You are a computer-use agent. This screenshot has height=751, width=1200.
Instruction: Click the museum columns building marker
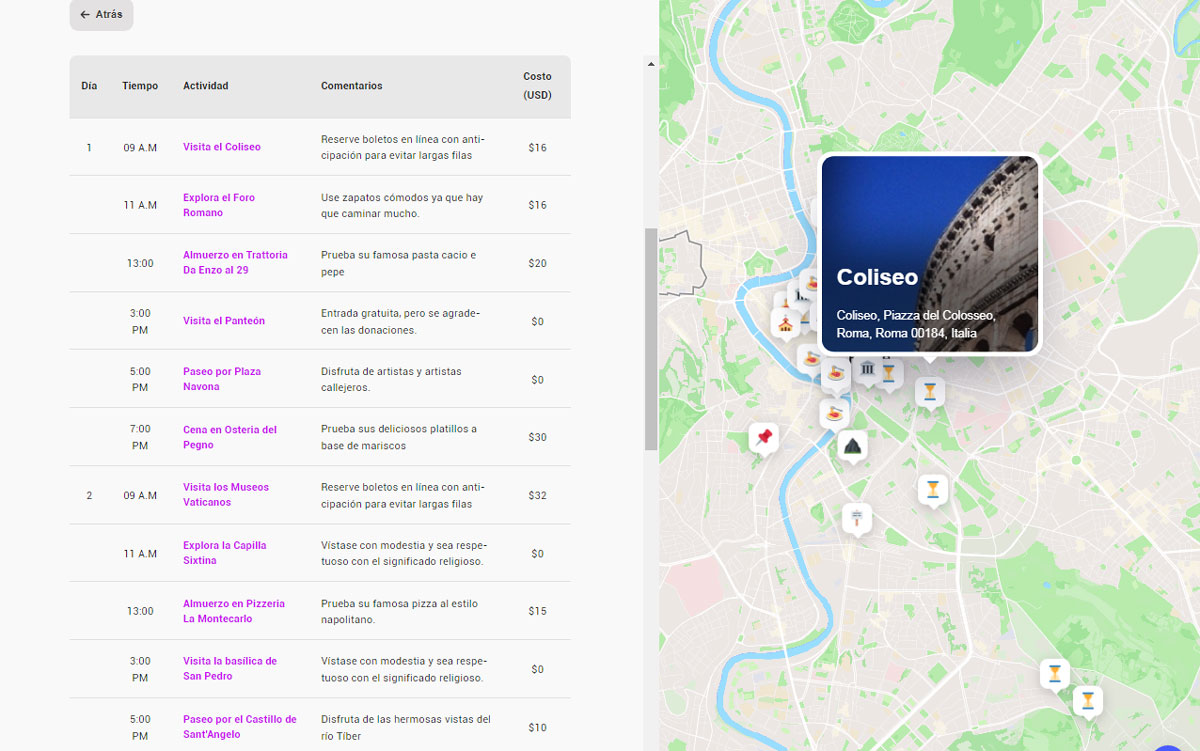866,371
